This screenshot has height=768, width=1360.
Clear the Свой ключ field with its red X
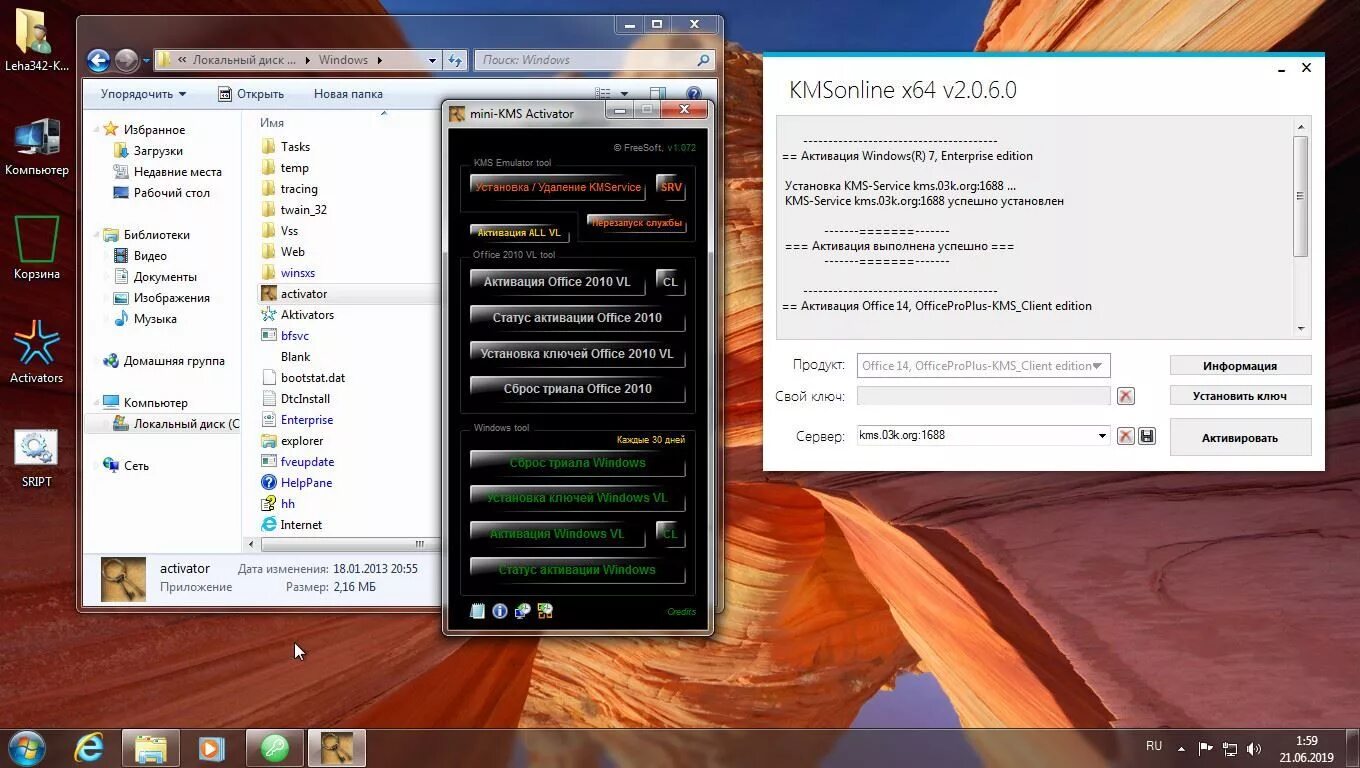coord(1125,396)
